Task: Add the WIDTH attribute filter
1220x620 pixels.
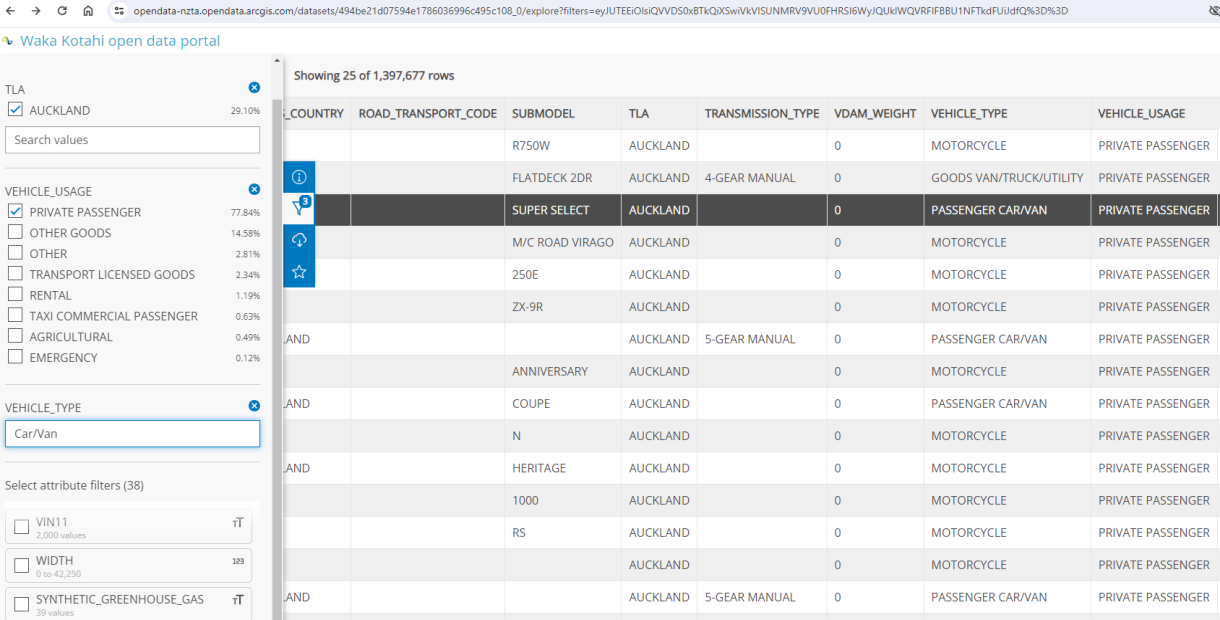Action: [x=22, y=566]
